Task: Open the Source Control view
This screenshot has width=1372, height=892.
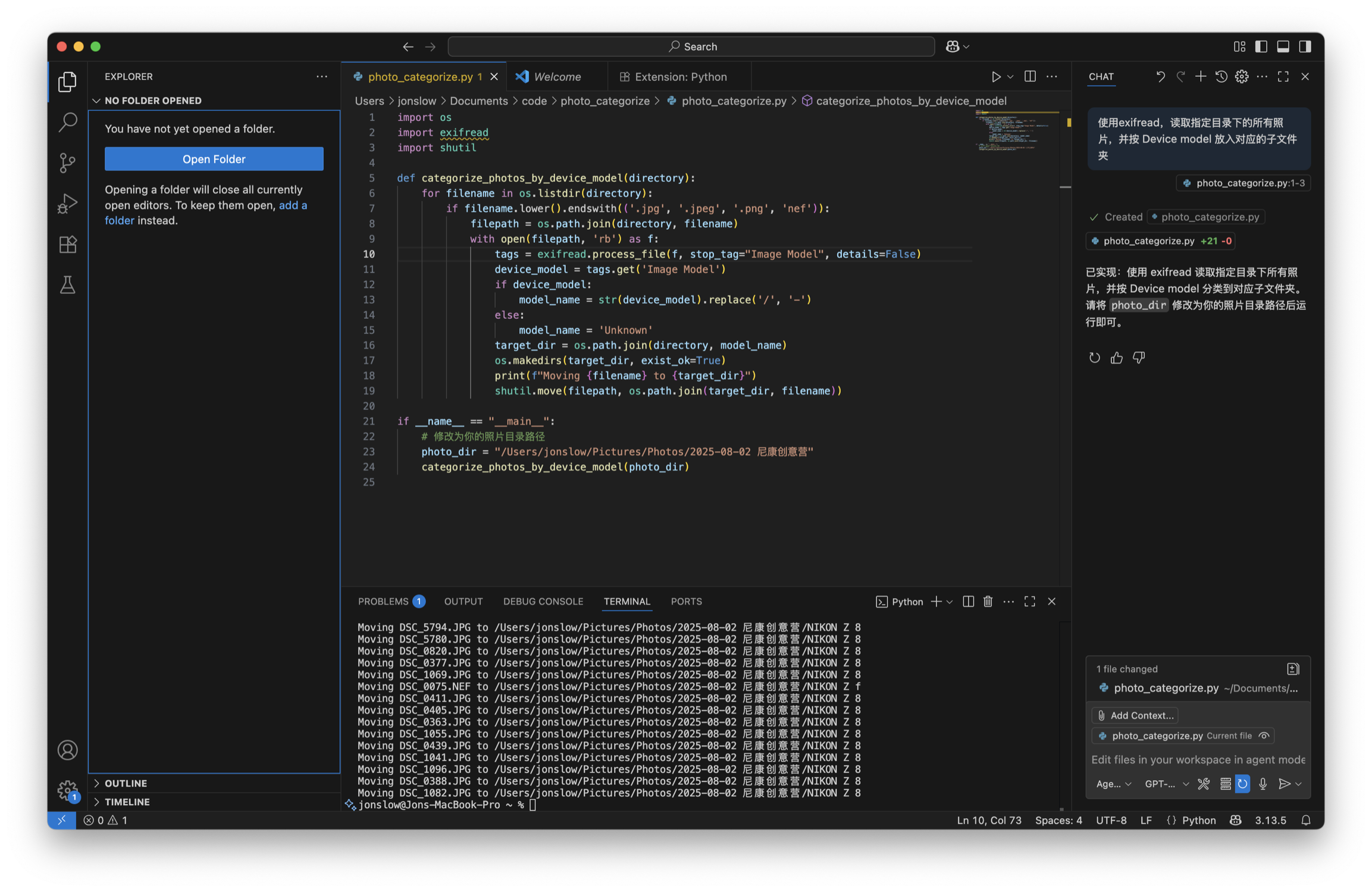Action: (x=68, y=162)
